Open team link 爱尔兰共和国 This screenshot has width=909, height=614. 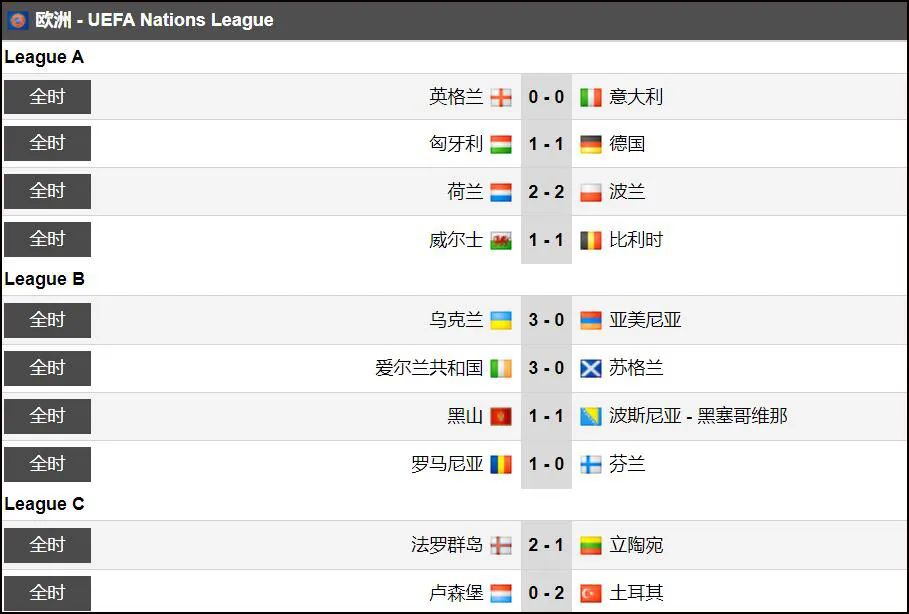coord(429,368)
